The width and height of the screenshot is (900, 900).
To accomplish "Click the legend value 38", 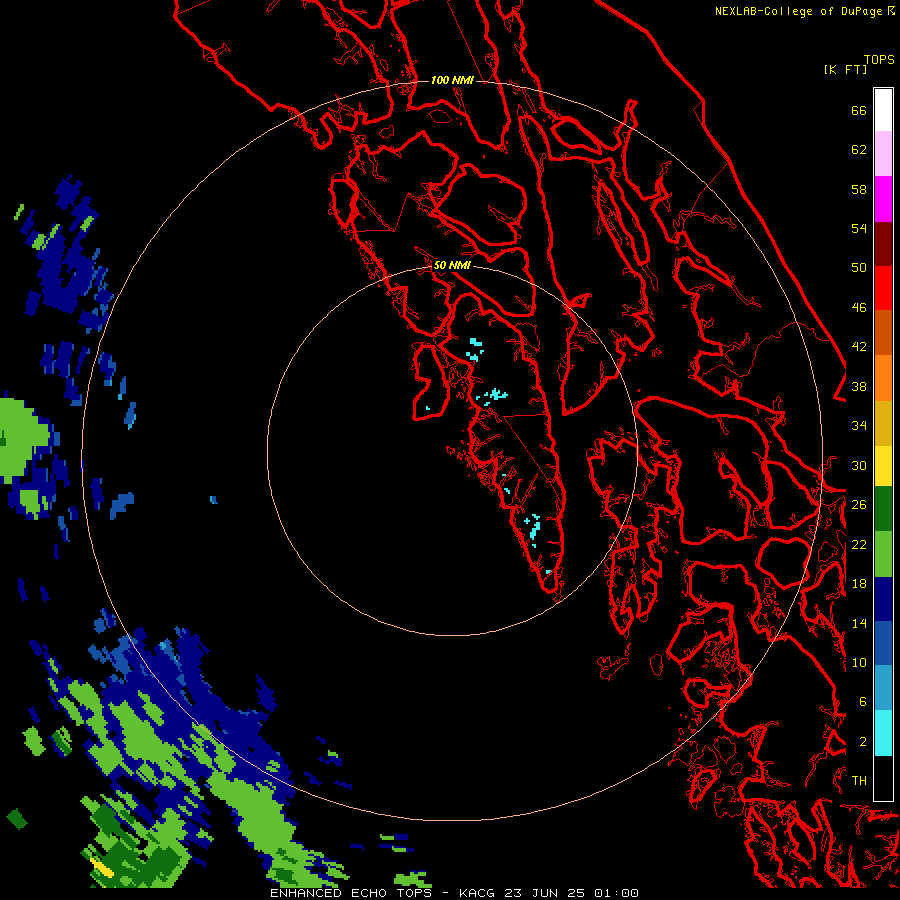I will click(x=859, y=386).
